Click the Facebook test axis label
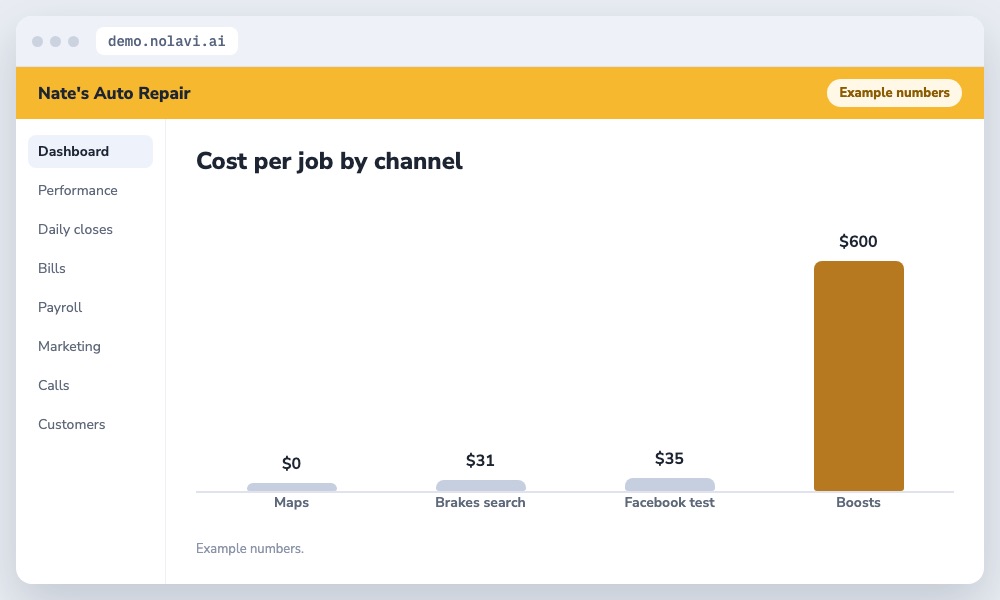This screenshot has height=600, width=1000. click(x=669, y=502)
